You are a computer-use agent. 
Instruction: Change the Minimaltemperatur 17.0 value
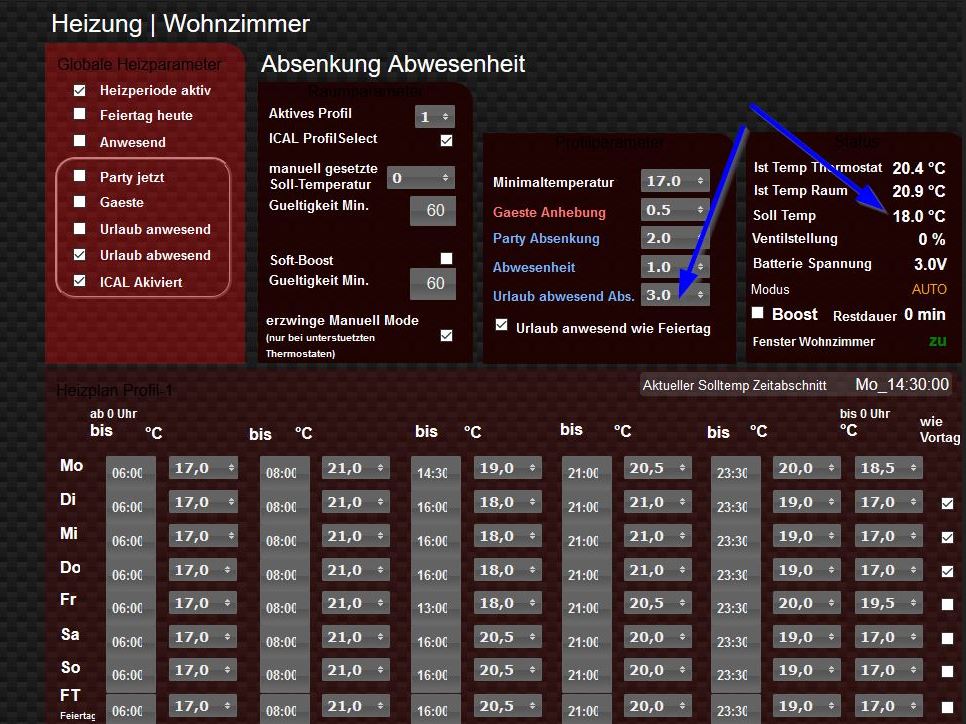675,181
